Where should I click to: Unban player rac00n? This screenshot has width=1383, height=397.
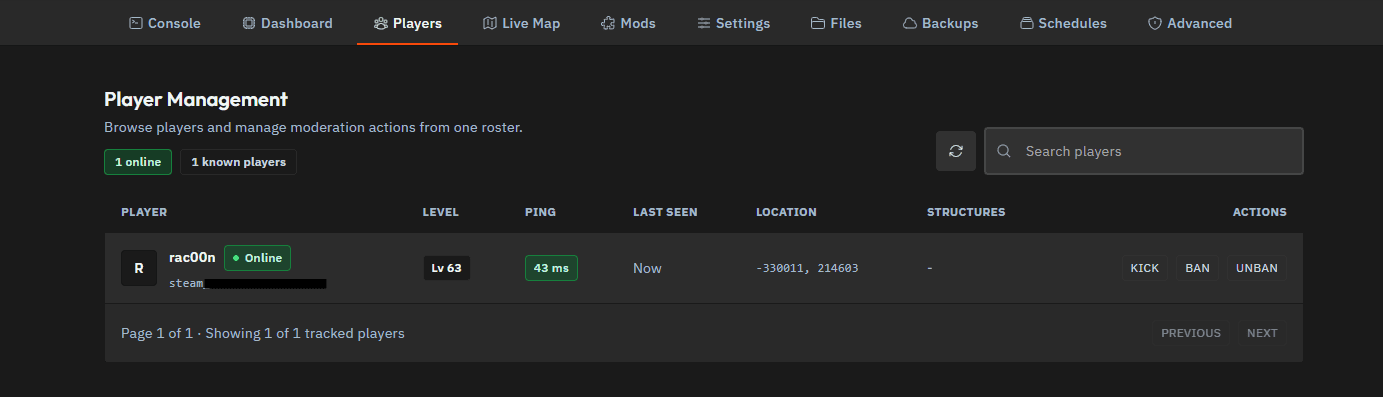tap(1257, 268)
